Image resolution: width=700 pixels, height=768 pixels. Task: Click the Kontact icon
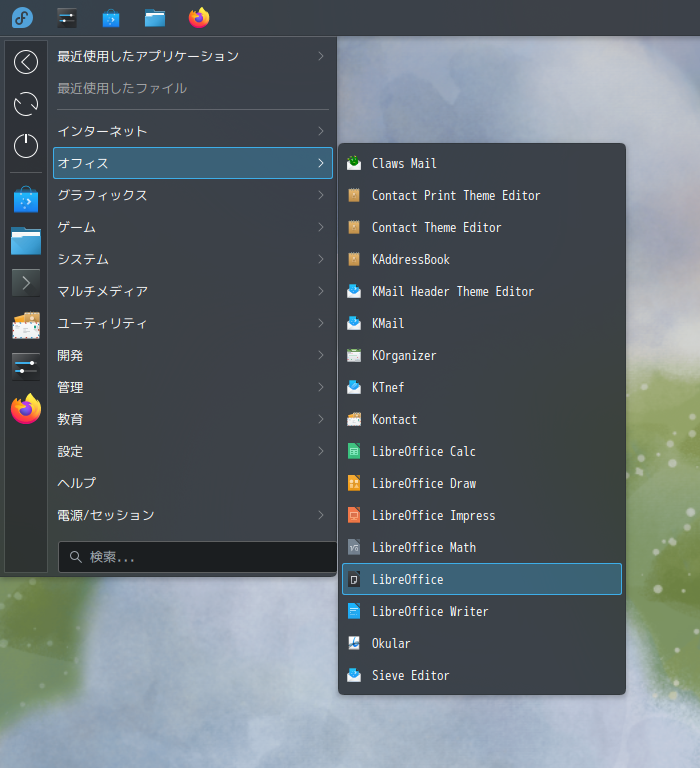pos(354,419)
